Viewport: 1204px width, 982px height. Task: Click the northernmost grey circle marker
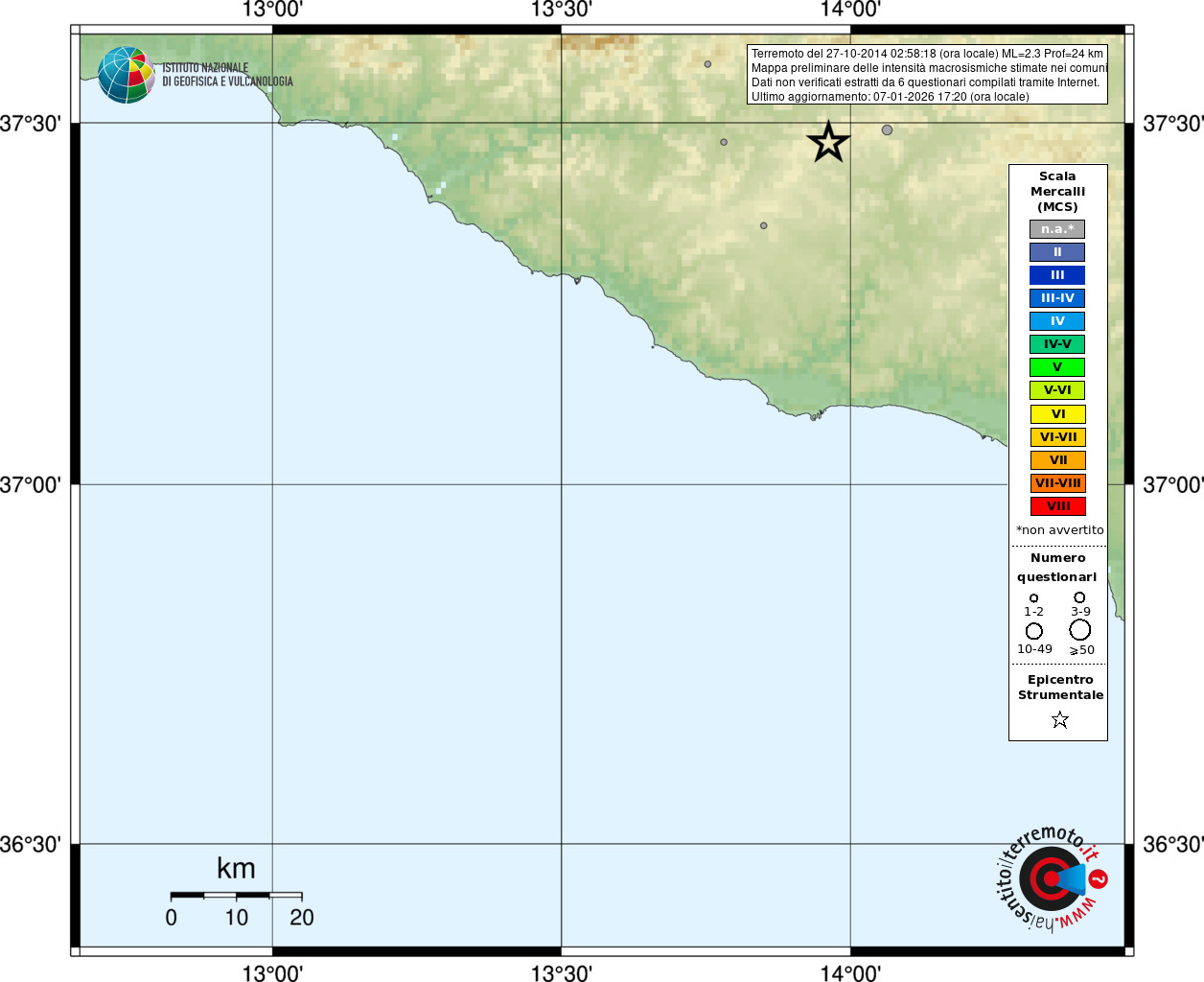(x=707, y=64)
